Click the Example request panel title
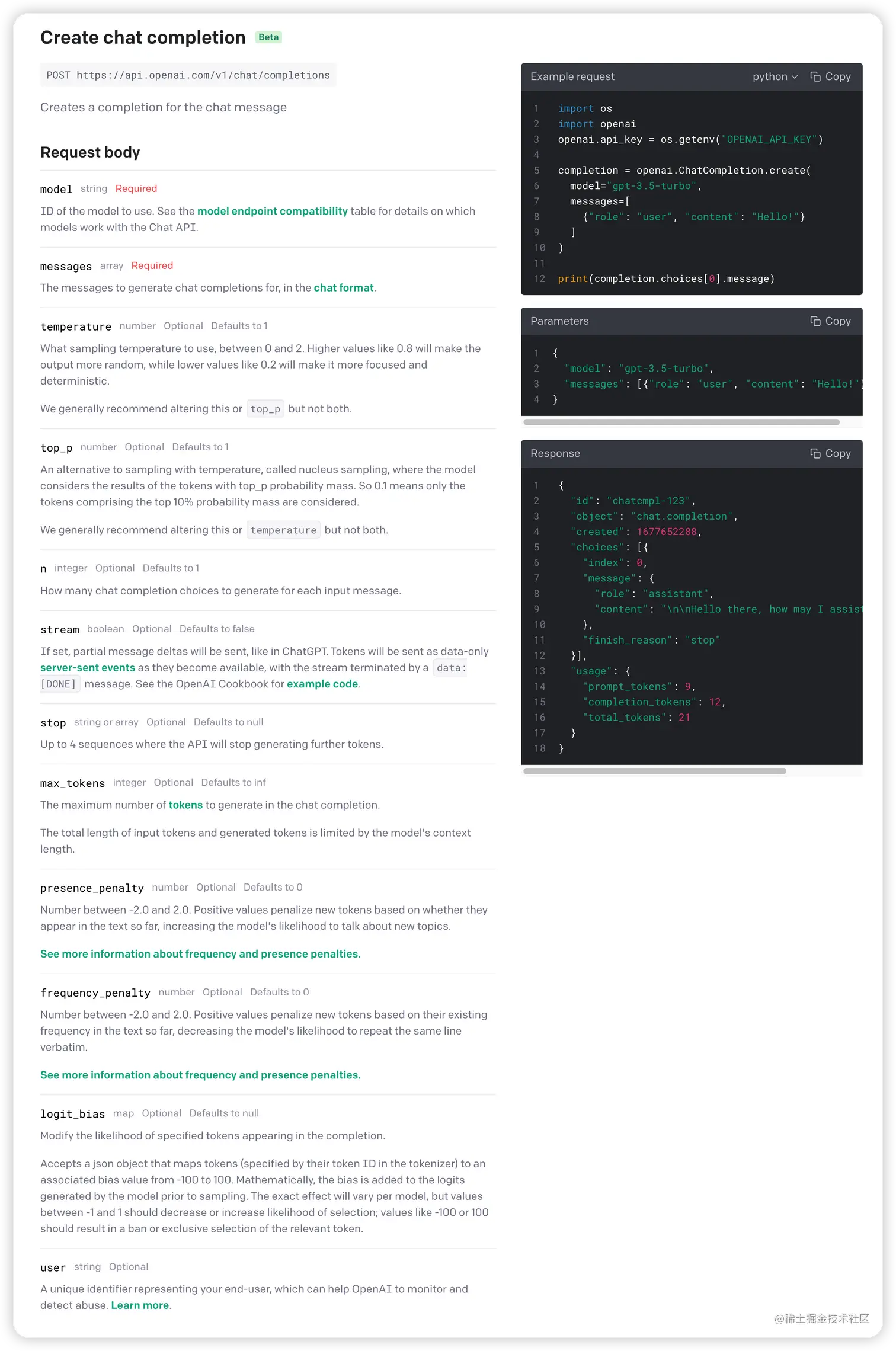Image resolution: width=896 pixels, height=1351 pixels. coord(572,76)
